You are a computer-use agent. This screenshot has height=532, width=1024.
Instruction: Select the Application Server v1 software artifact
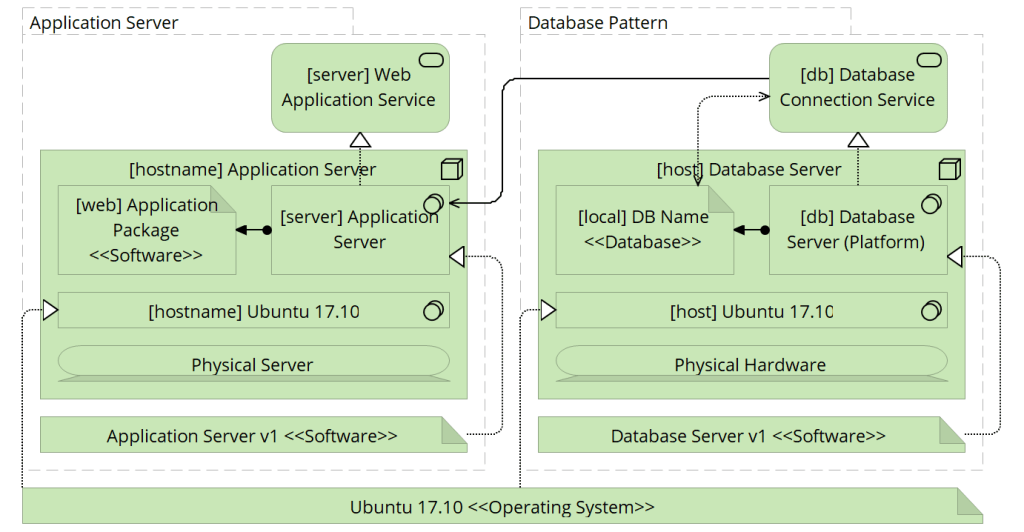[x=252, y=436]
